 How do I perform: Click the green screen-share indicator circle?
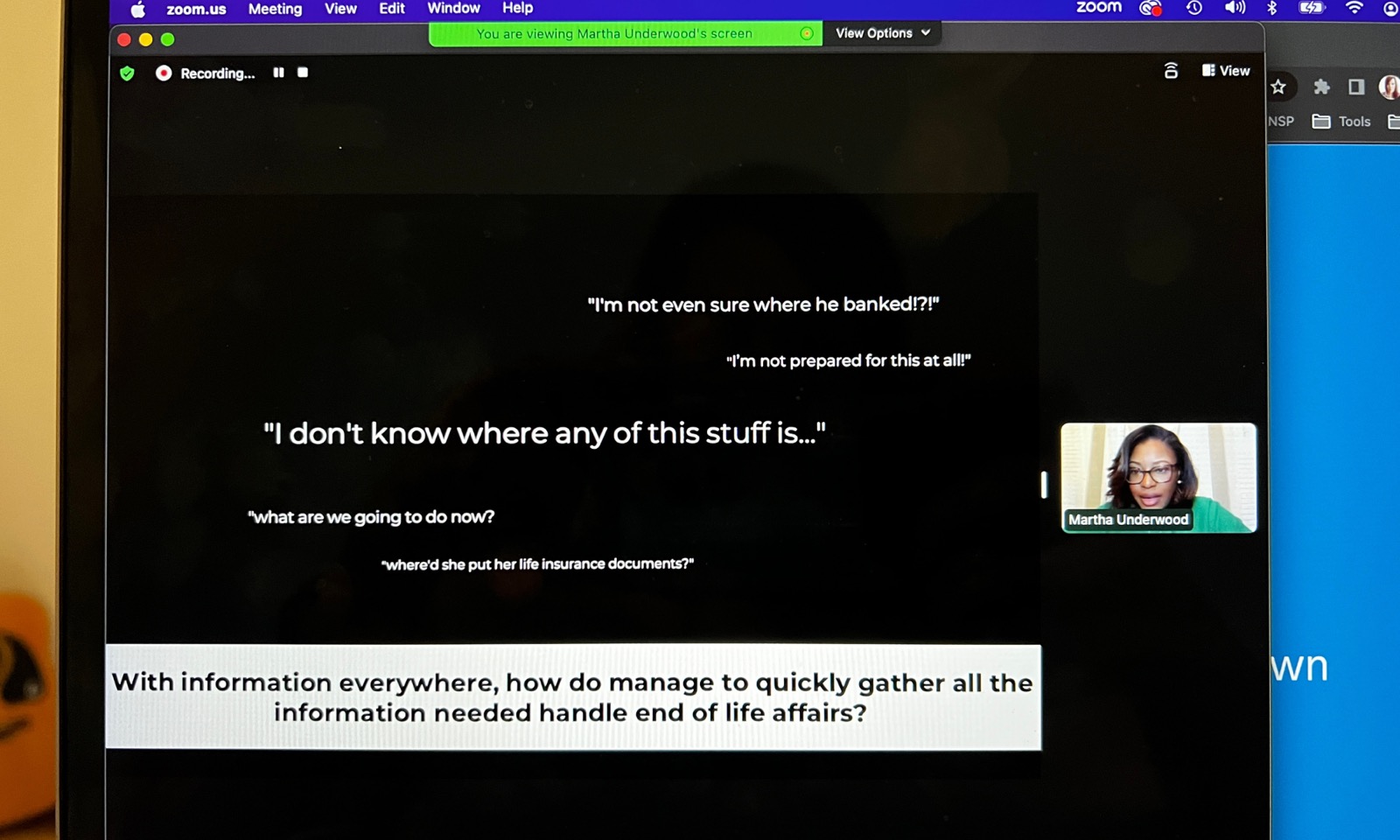[807, 34]
